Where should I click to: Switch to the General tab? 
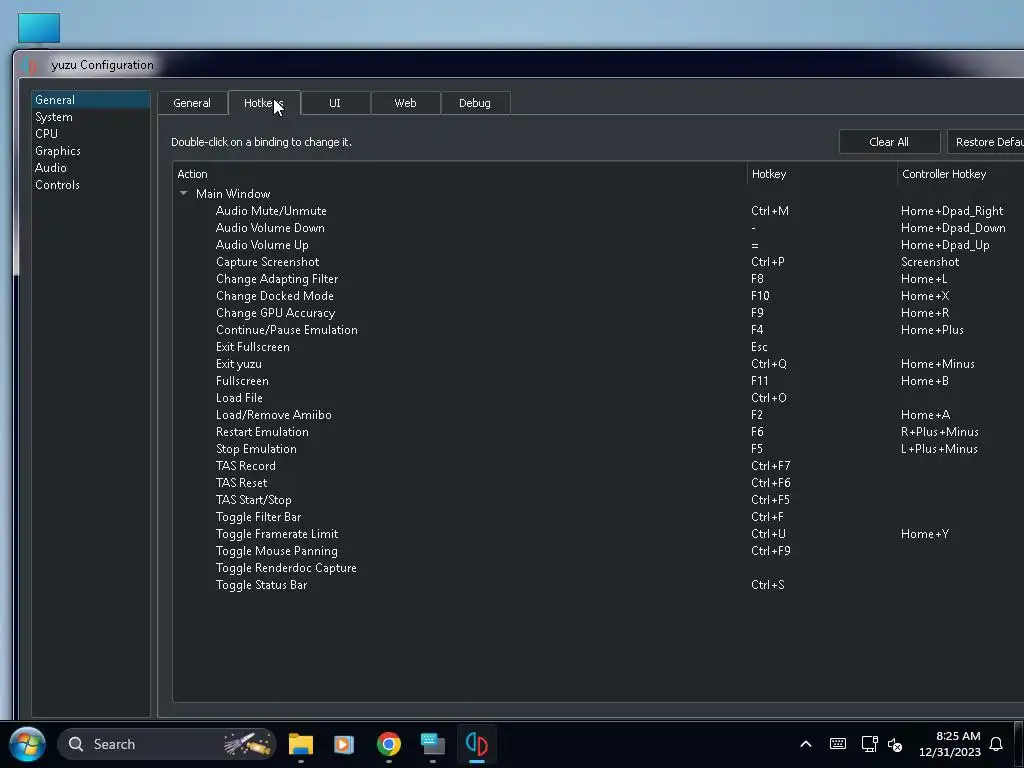(192, 103)
